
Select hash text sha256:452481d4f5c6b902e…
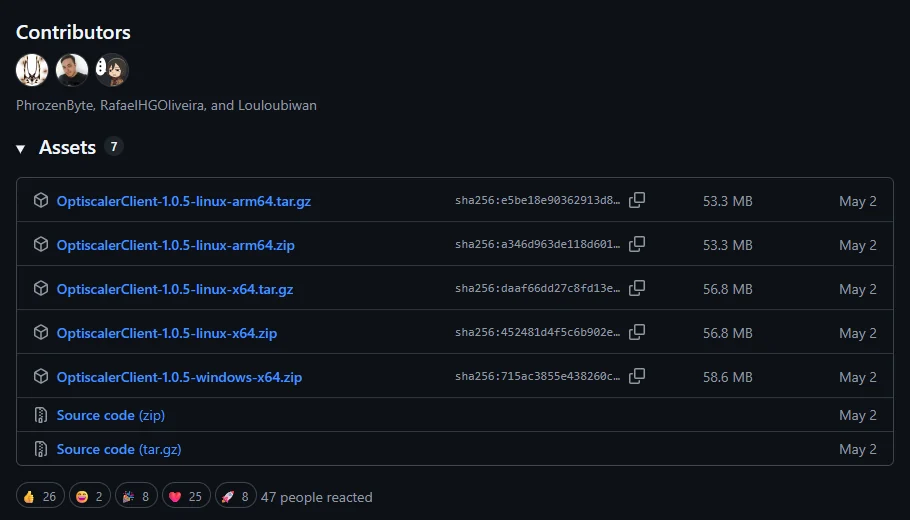[x=537, y=333]
